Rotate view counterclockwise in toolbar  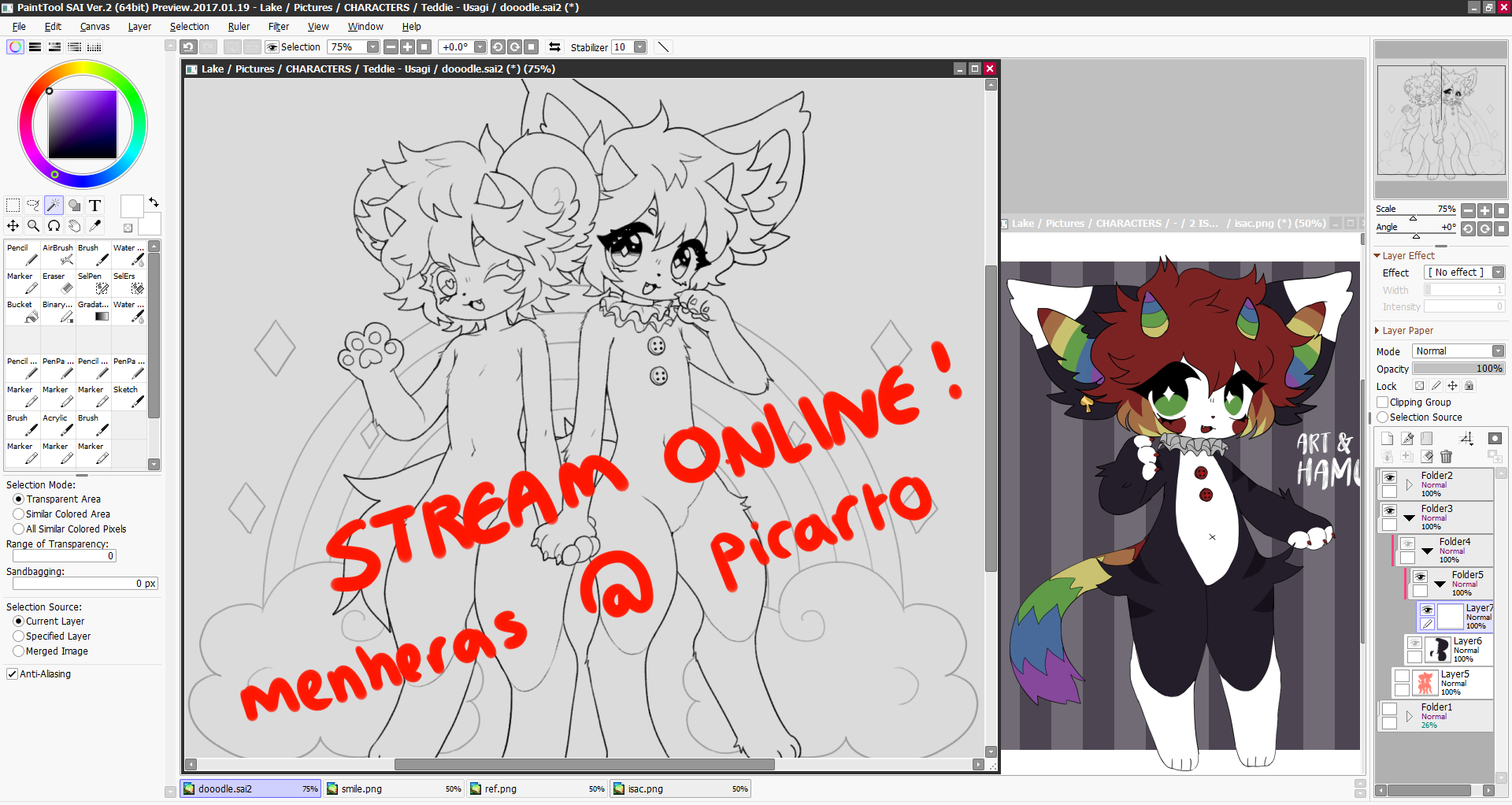click(x=498, y=47)
